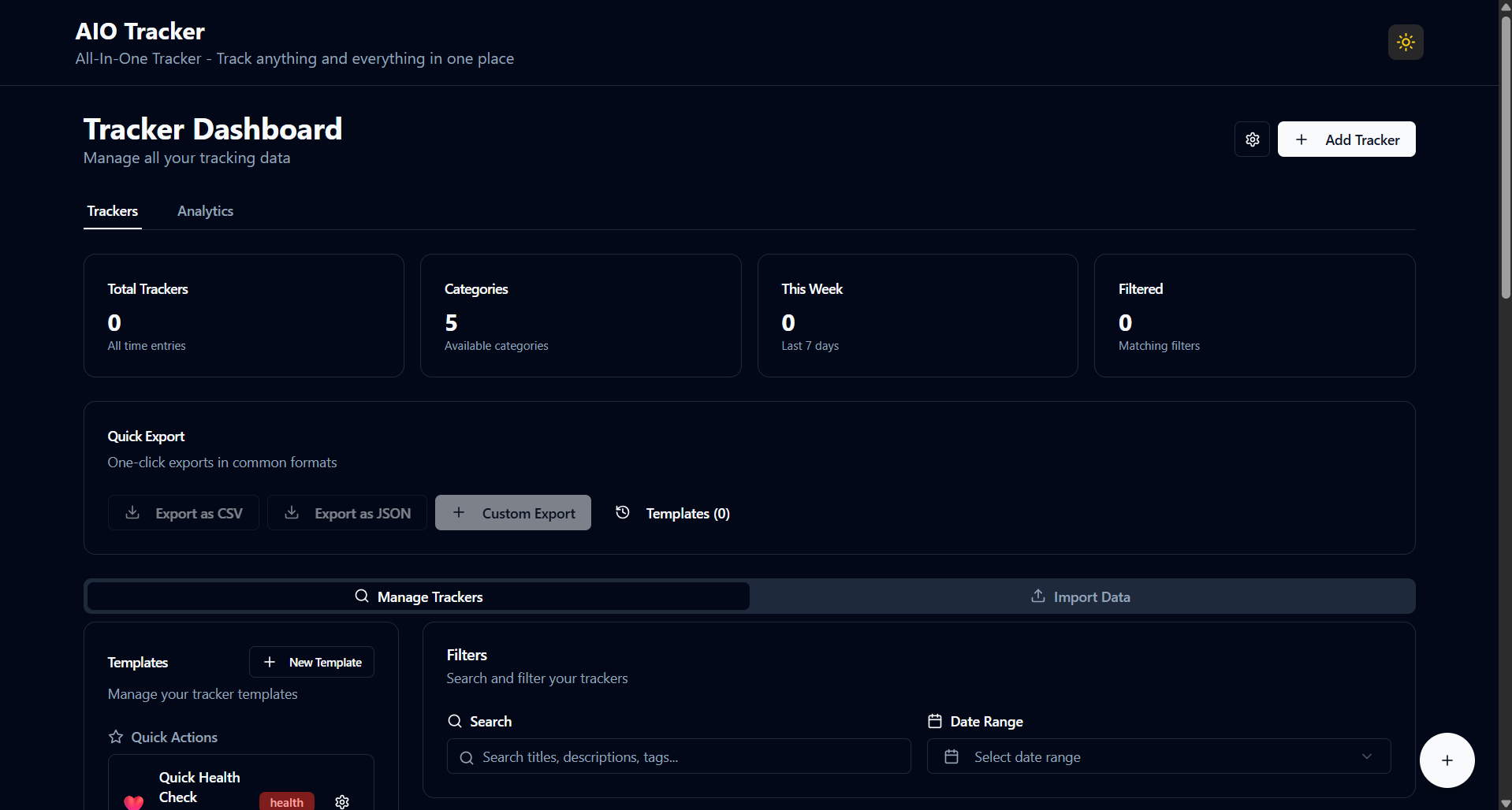Open export Templates history
1512x810 pixels.
coord(672,513)
